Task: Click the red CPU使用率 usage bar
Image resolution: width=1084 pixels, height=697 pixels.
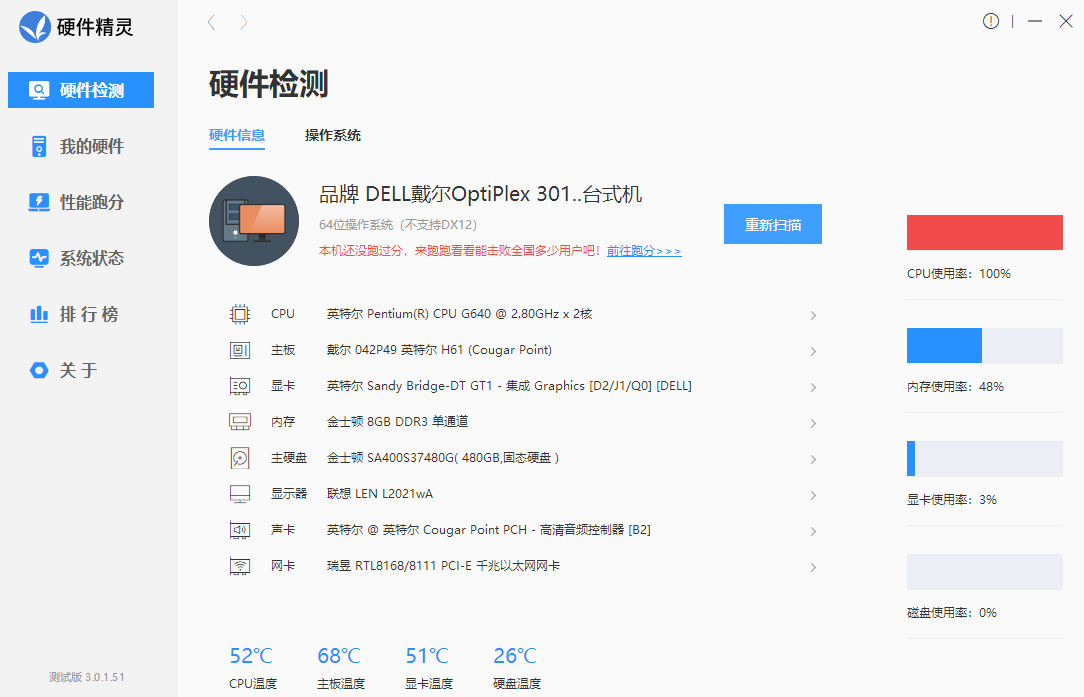Action: pos(984,232)
